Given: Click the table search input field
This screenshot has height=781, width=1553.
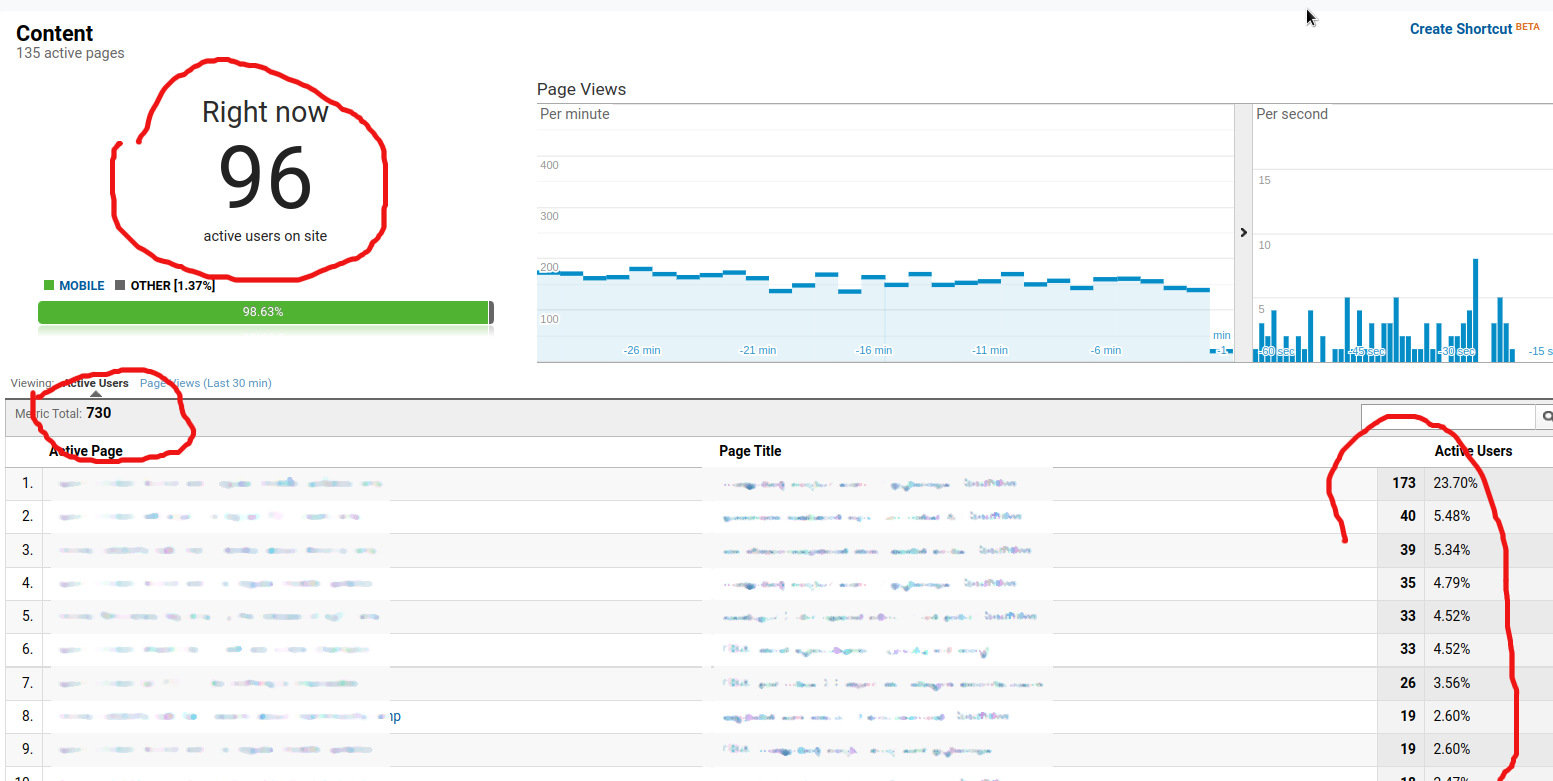Looking at the screenshot, I should (1447, 416).
